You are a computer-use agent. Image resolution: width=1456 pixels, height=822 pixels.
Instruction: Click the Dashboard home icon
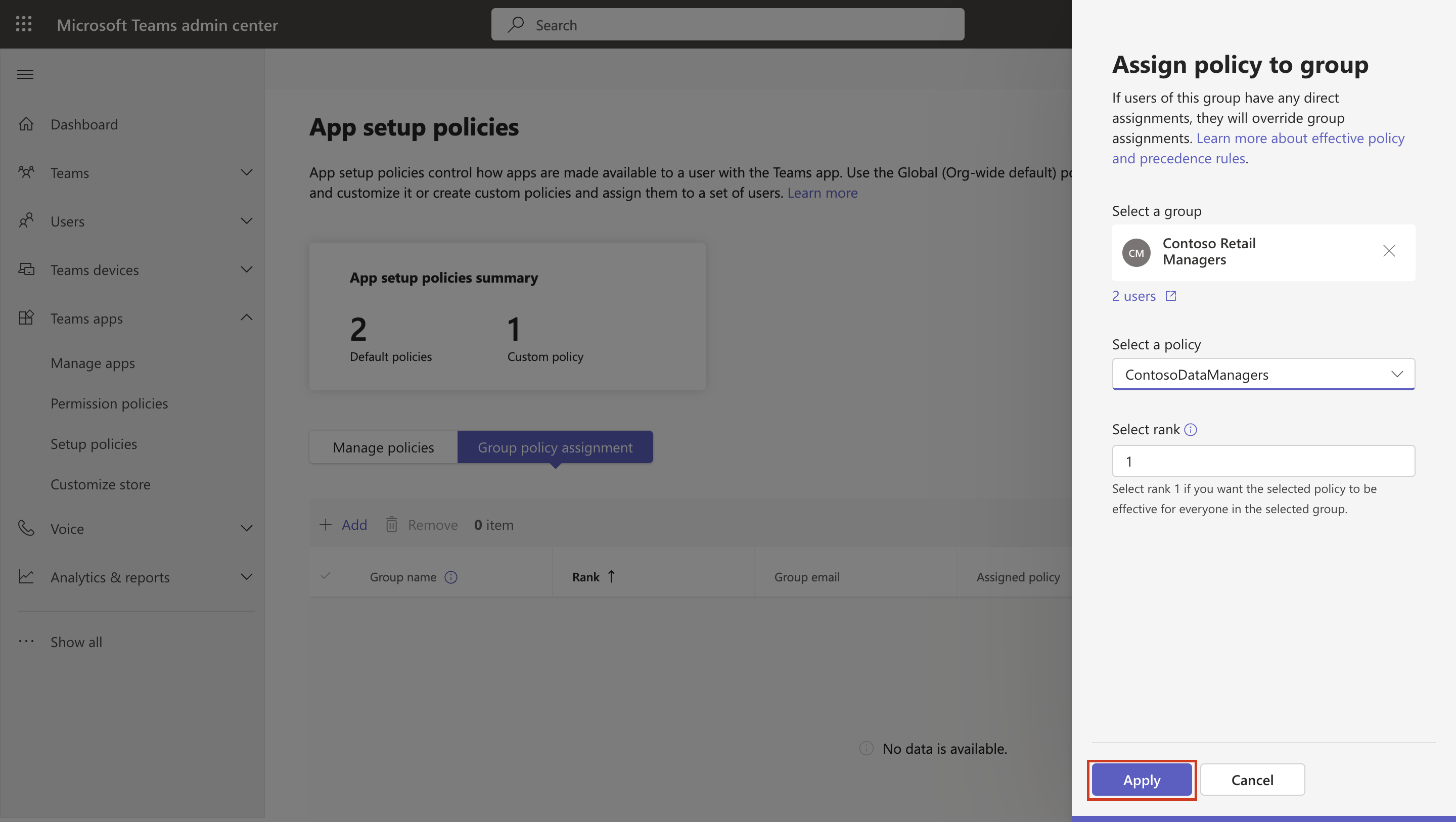[26, 124]
